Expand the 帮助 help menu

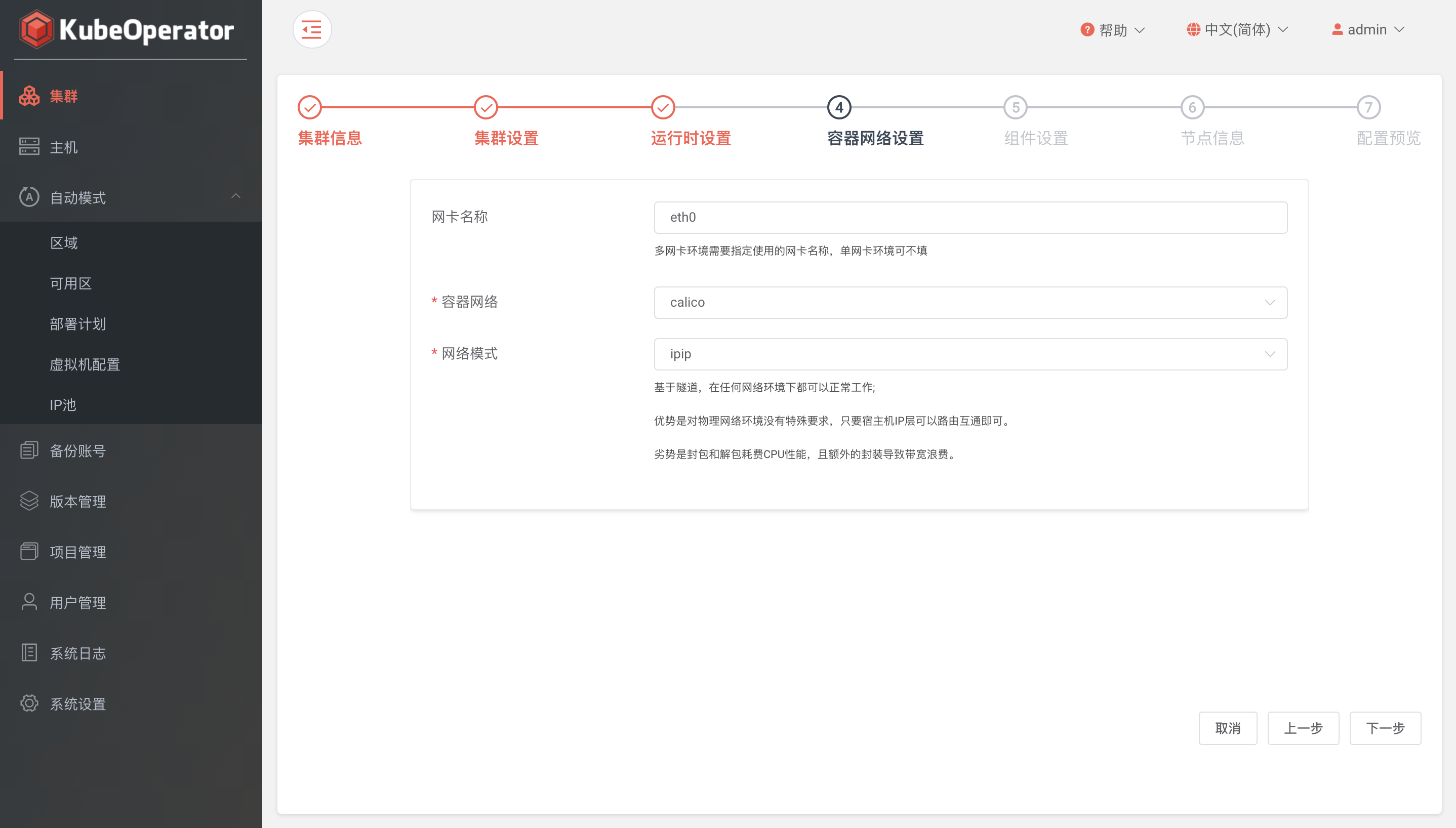[1112, 29]
